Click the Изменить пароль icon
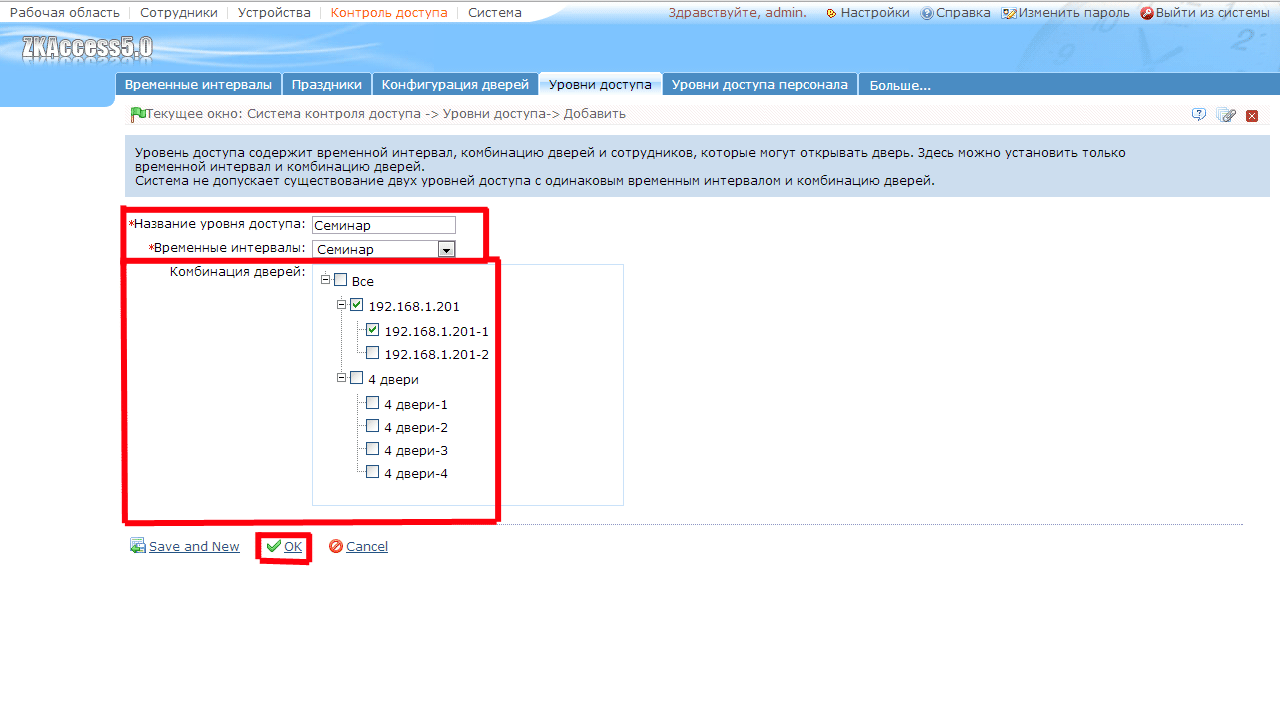This screenshot has height=711, width=1280. pos(1009,14)
